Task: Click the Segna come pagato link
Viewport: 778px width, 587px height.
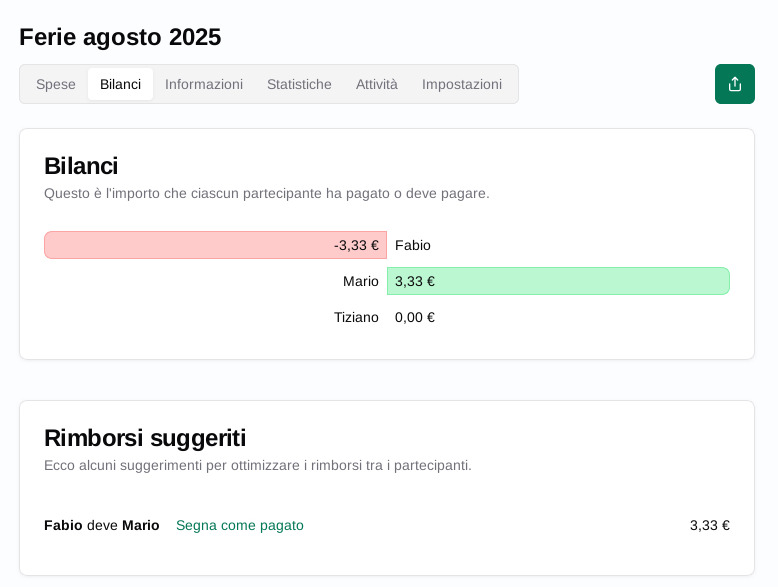Action: 240,525
